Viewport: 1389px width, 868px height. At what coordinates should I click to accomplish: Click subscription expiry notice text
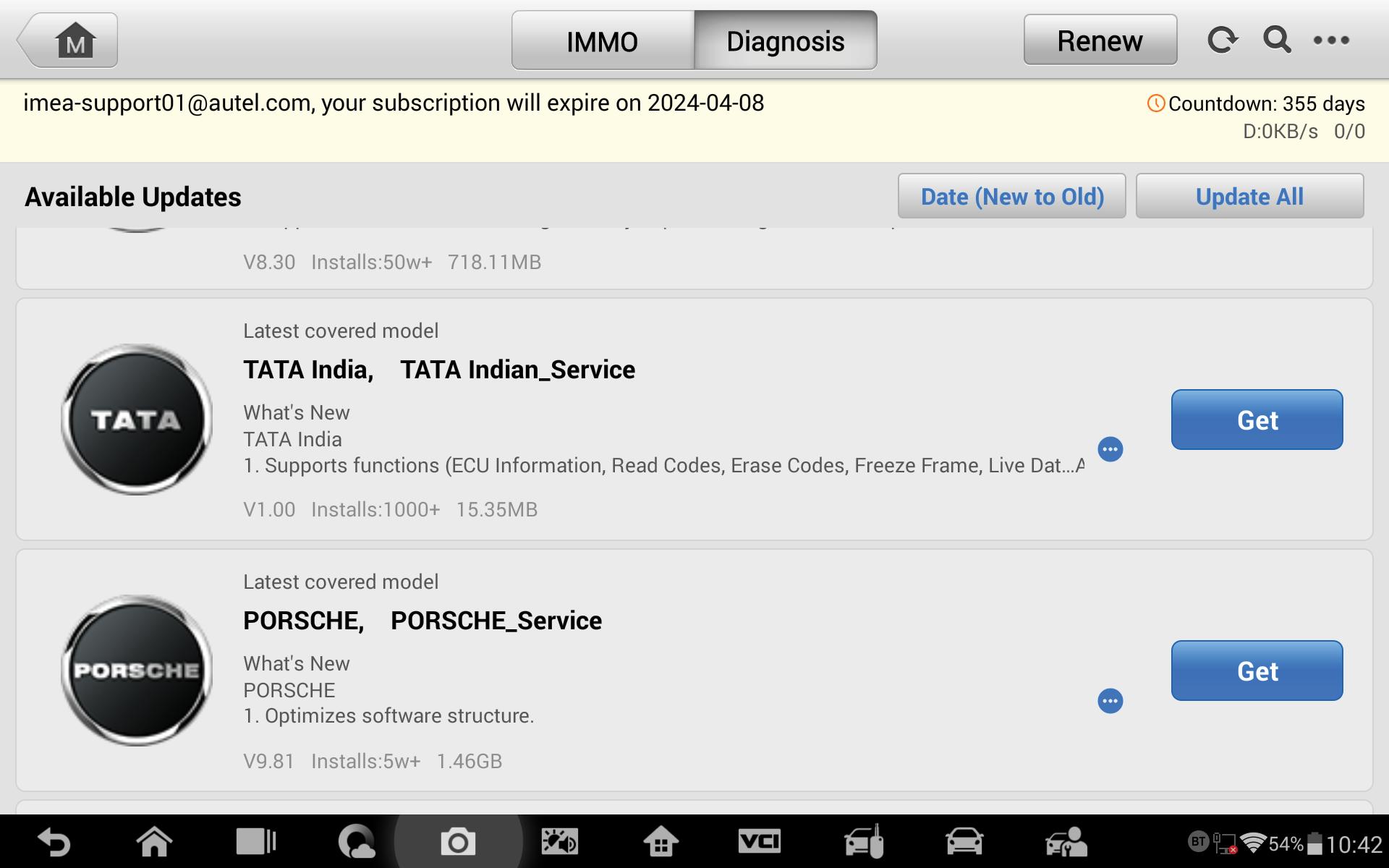[394, 103]
